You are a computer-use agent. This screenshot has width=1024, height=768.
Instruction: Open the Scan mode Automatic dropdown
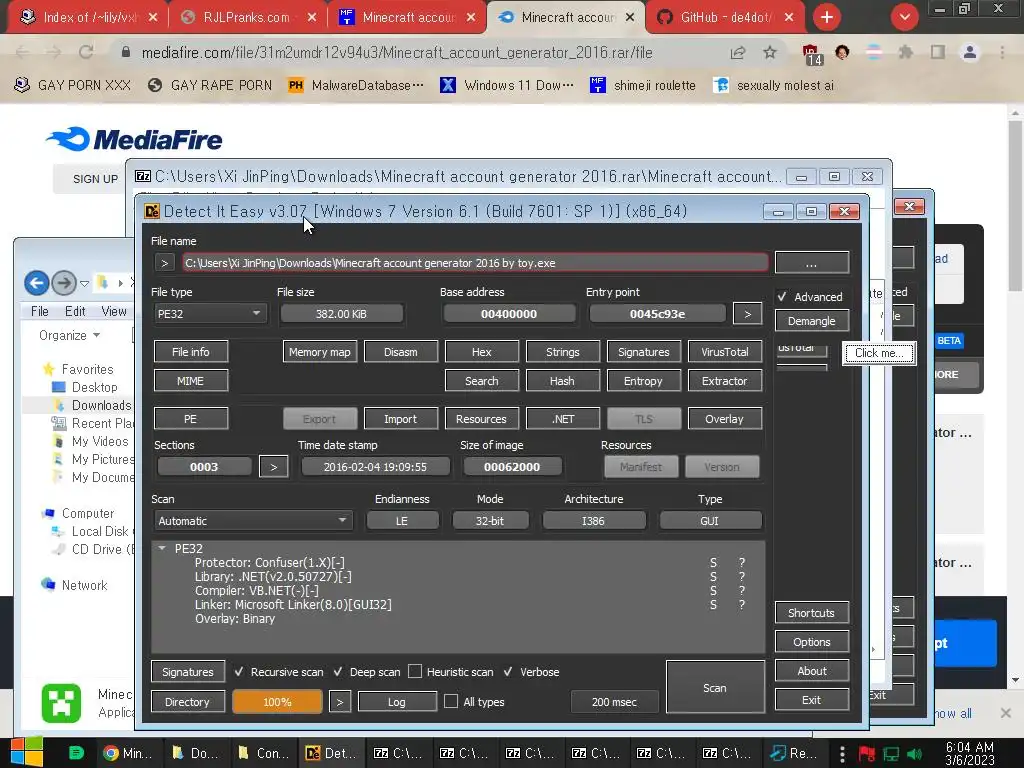(253, 520)
